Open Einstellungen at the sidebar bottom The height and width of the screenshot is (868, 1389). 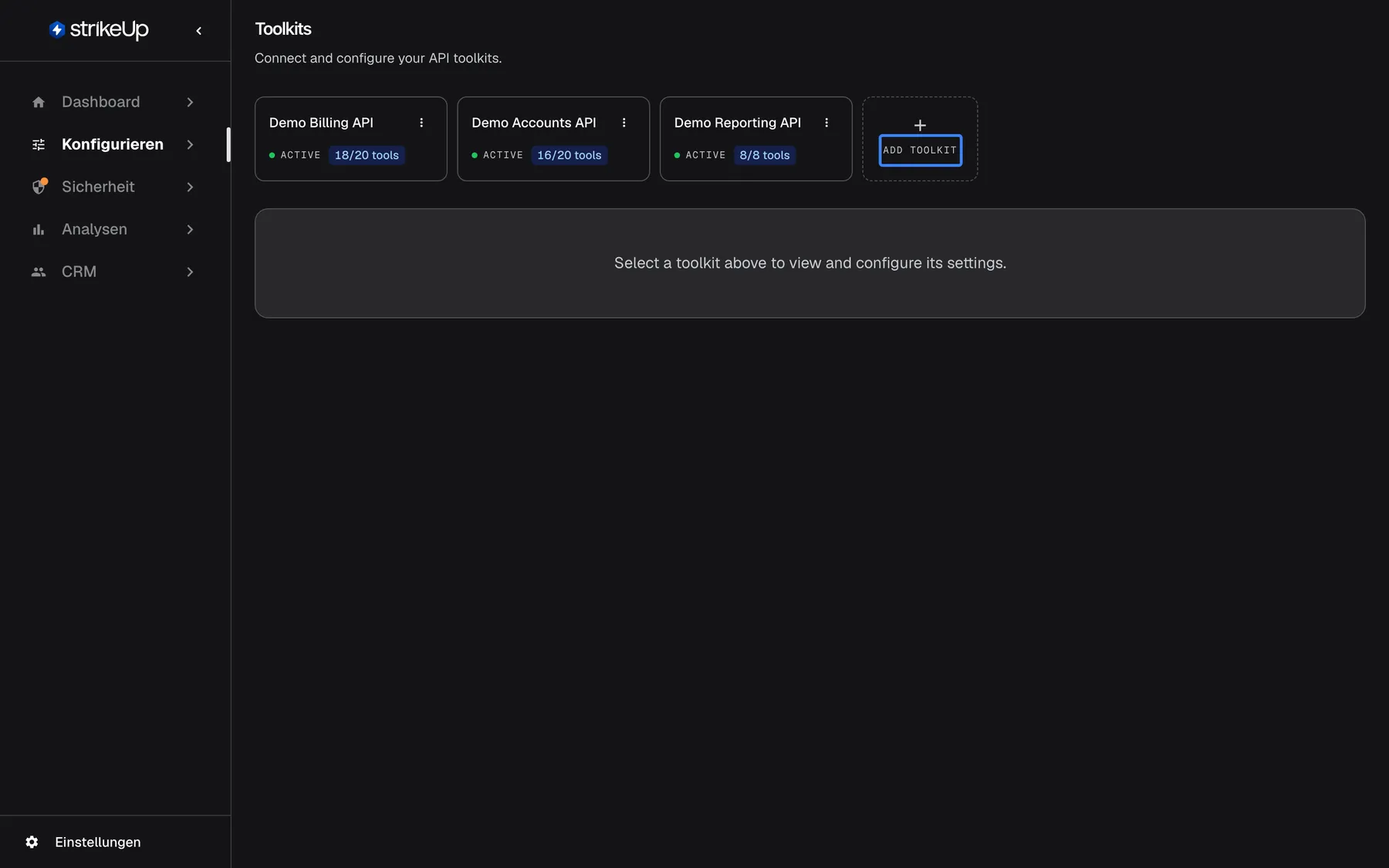pos(115,842)
